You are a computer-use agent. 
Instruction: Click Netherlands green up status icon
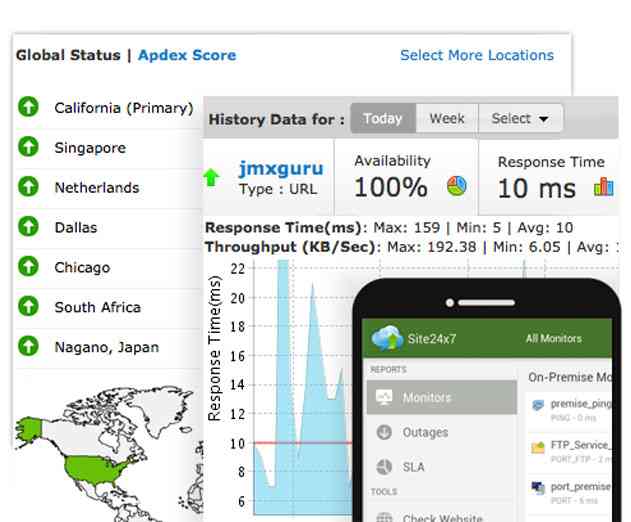point(29,186)
